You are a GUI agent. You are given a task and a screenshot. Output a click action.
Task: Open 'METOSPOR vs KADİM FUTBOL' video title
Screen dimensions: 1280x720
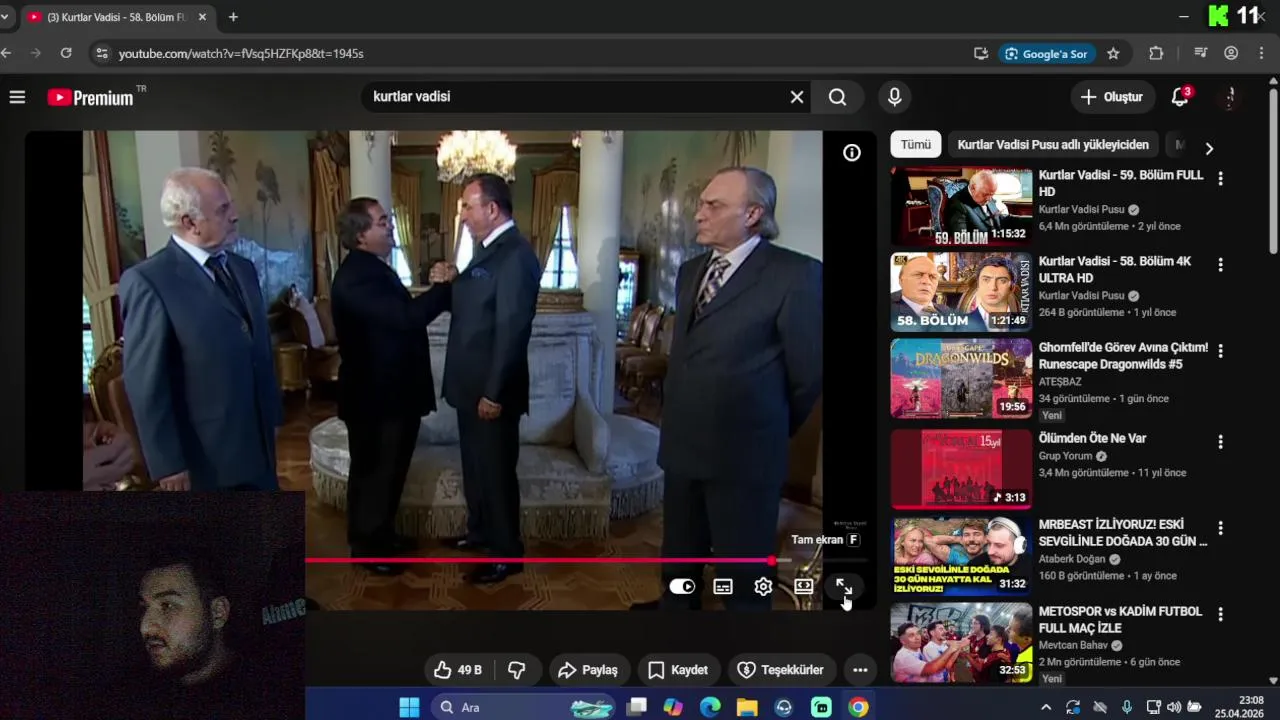click(1120, 619)
